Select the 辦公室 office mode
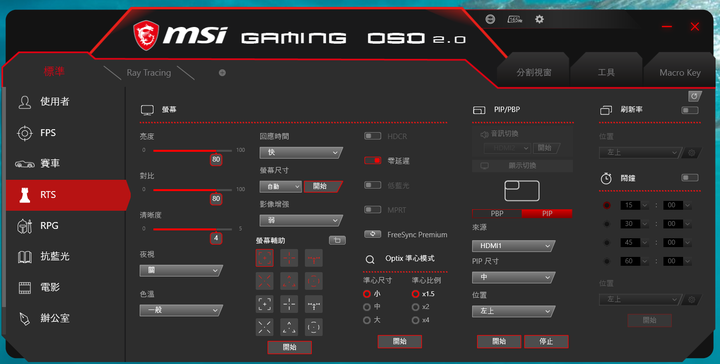 pos(66,318)
